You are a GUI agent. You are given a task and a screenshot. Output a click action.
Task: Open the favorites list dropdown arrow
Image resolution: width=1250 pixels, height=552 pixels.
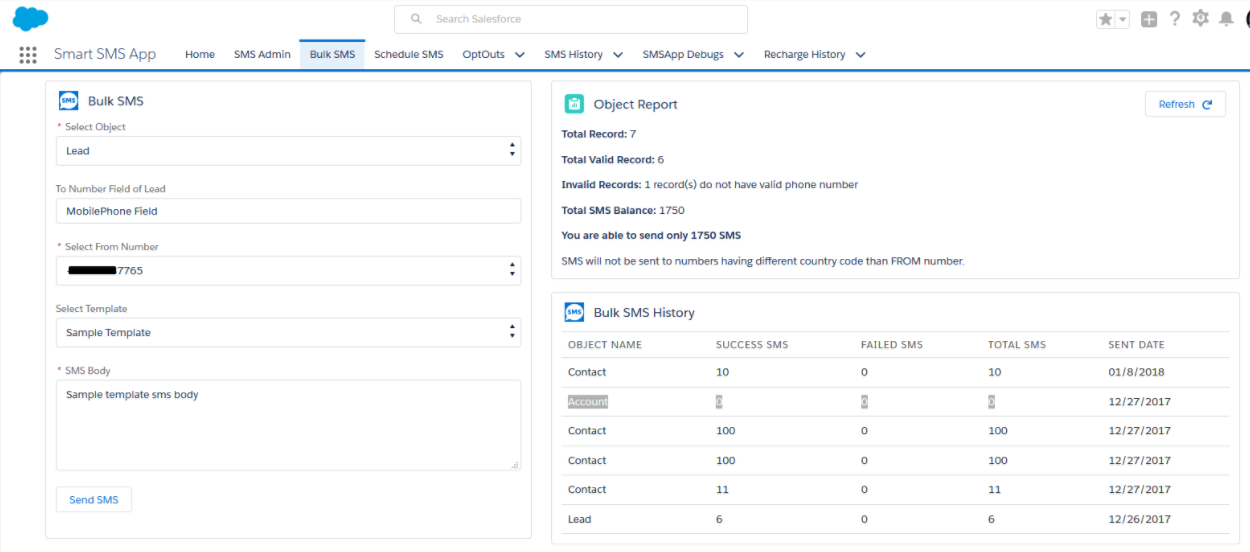coord(1123,19)
